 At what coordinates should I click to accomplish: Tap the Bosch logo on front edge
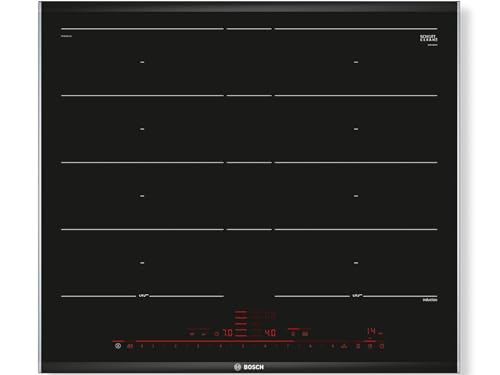click(249, 367)
